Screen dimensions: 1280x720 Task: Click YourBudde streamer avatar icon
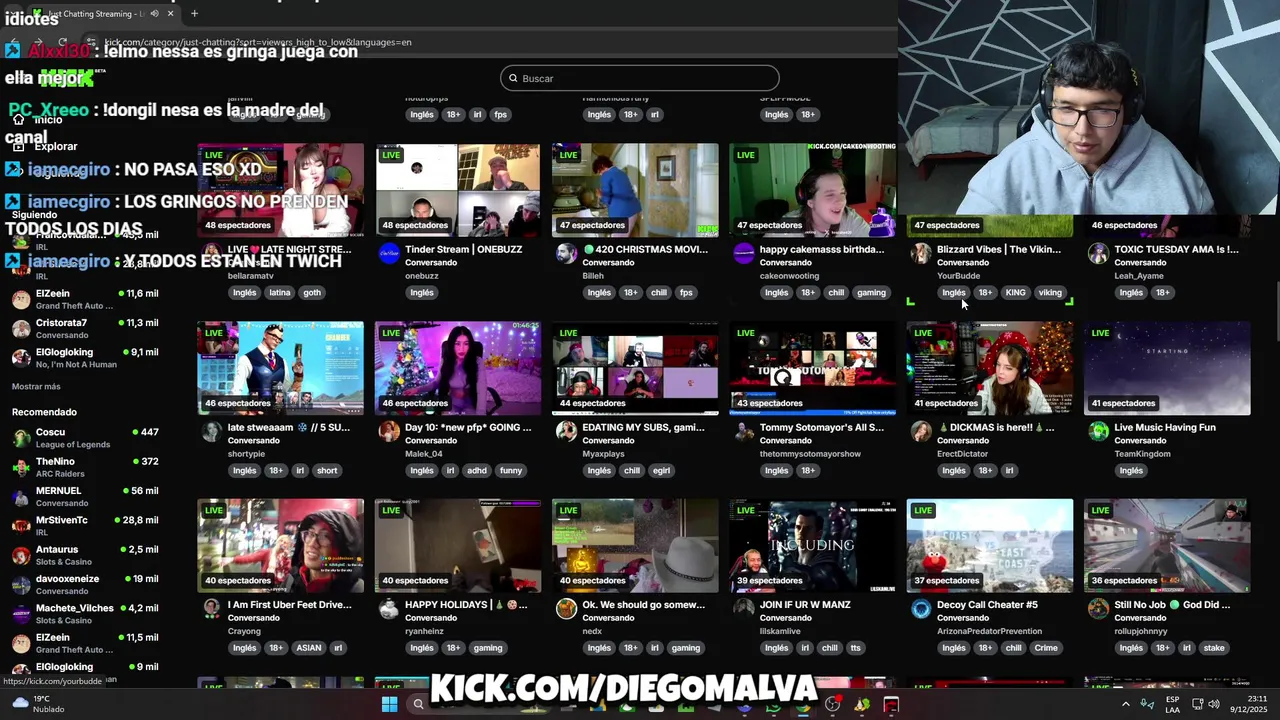tap(920, 253)
